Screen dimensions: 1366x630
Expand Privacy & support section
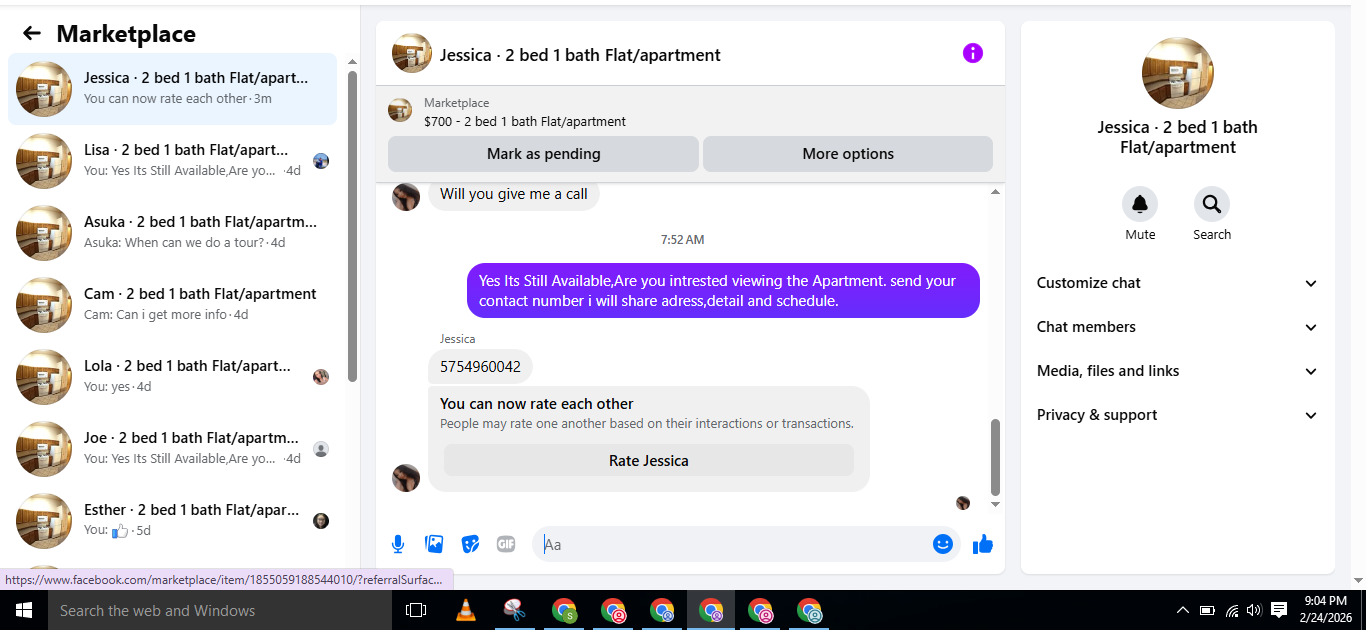1178,415
